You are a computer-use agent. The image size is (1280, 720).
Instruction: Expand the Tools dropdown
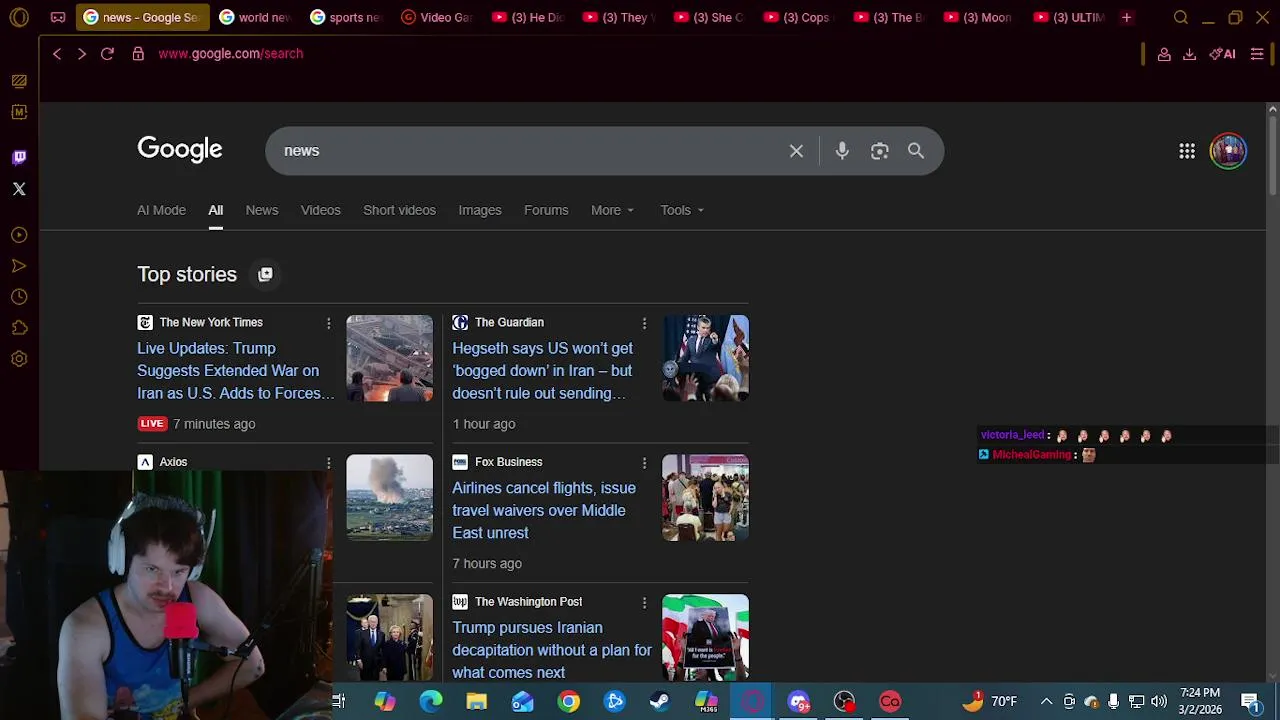point(682,210)
